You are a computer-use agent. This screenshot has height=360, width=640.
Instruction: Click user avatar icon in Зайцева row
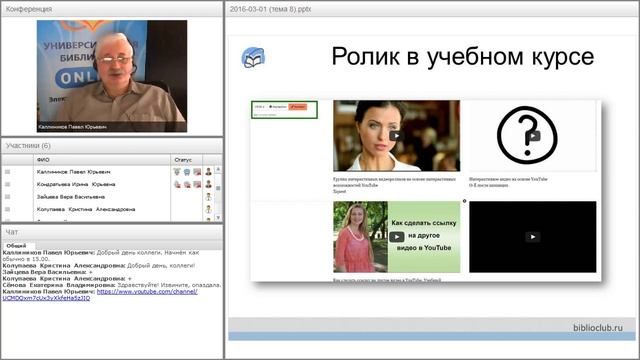[x=209, y=197]
